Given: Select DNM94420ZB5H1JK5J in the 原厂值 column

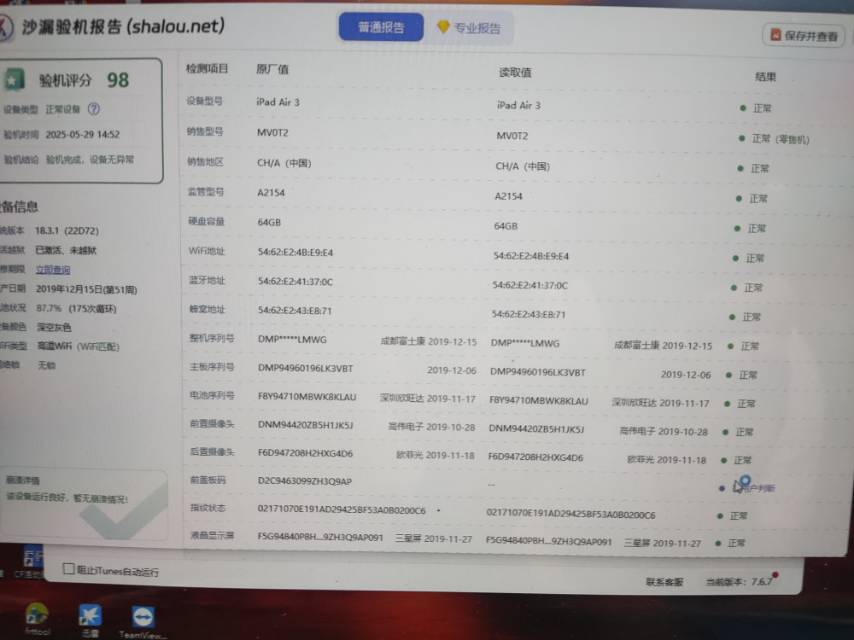Looking at the screenshot, I should pos(306,425).
